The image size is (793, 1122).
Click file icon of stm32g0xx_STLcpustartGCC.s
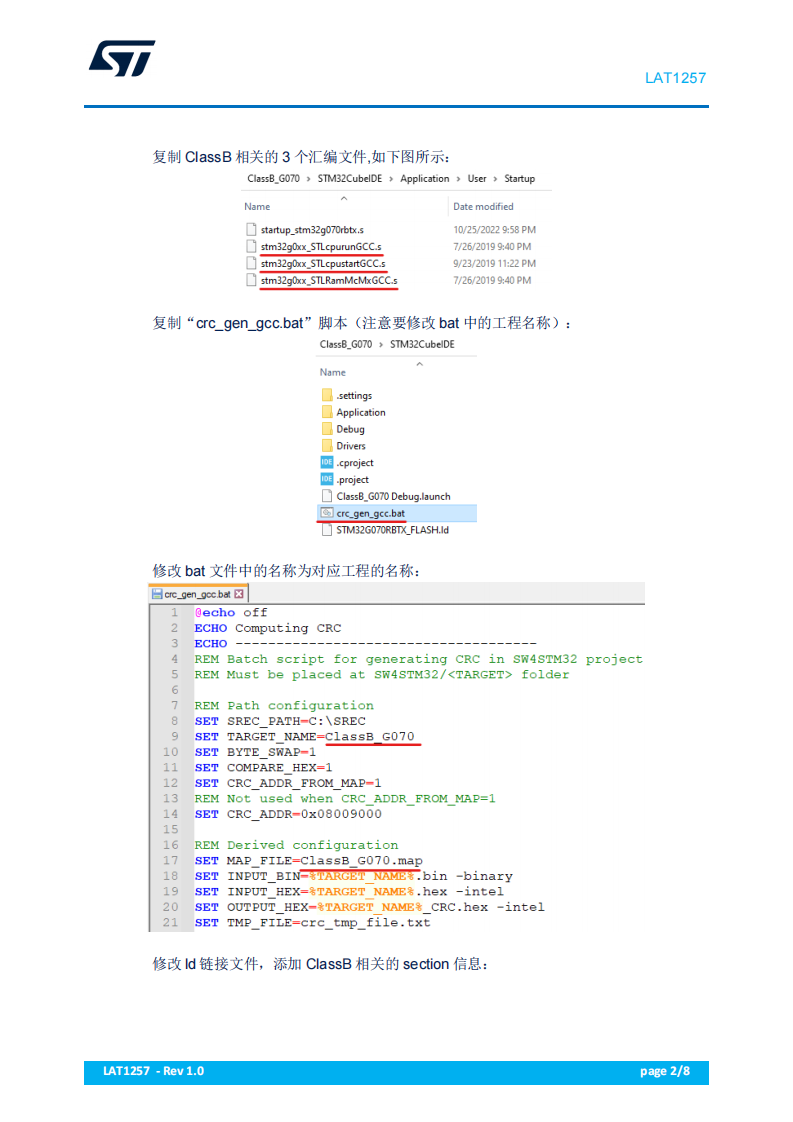251,264
